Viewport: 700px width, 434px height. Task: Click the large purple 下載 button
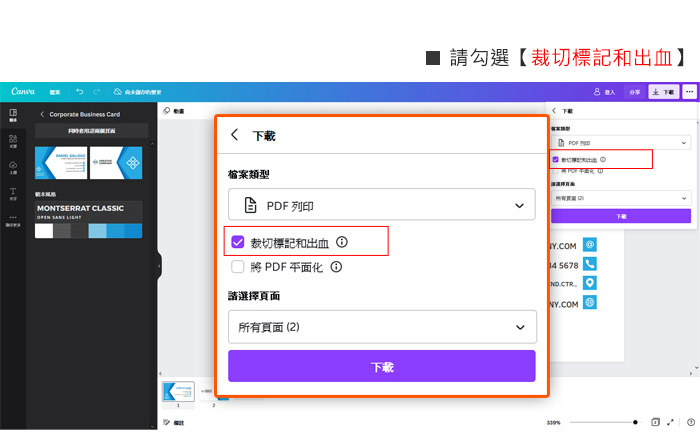click(381, 367)
